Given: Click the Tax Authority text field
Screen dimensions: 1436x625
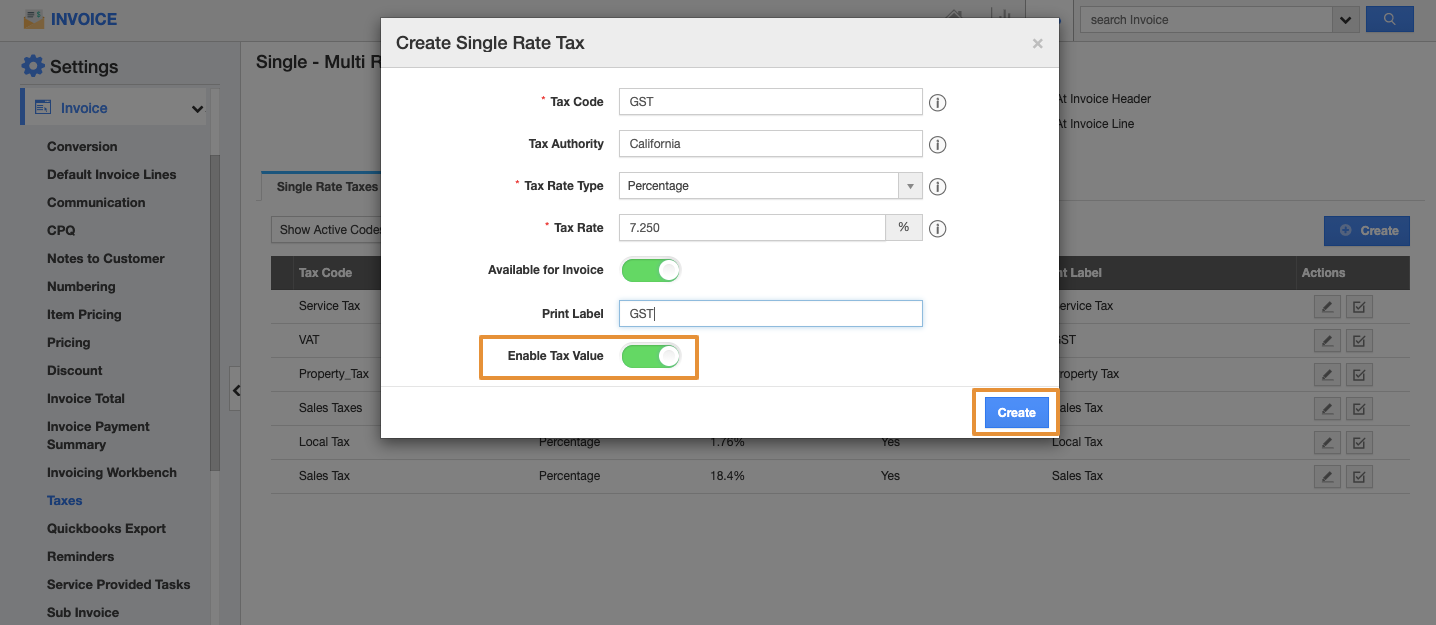Looking at the screenshot, I should point(769,144).
